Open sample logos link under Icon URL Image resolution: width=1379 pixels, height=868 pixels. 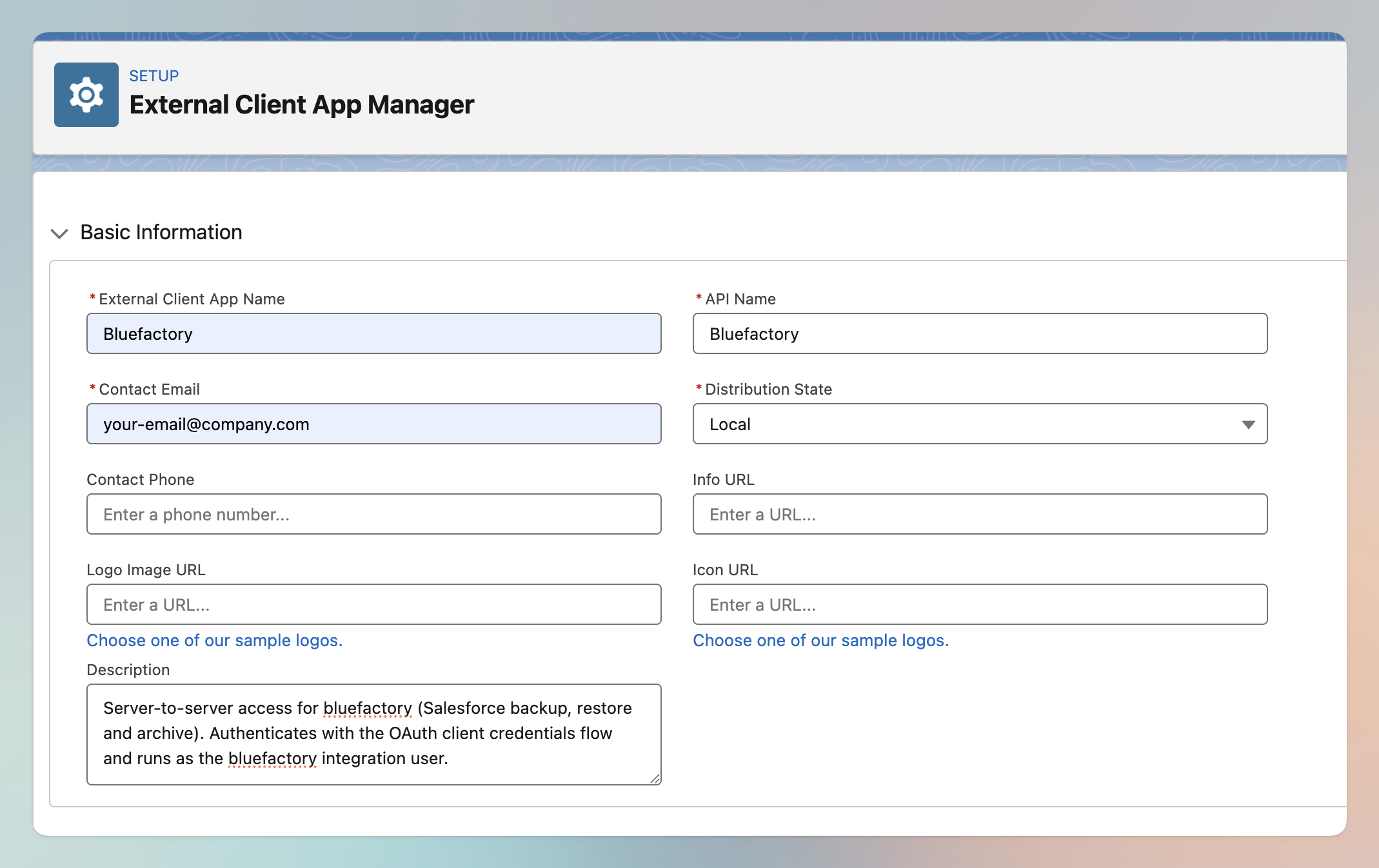click(820, 640)
